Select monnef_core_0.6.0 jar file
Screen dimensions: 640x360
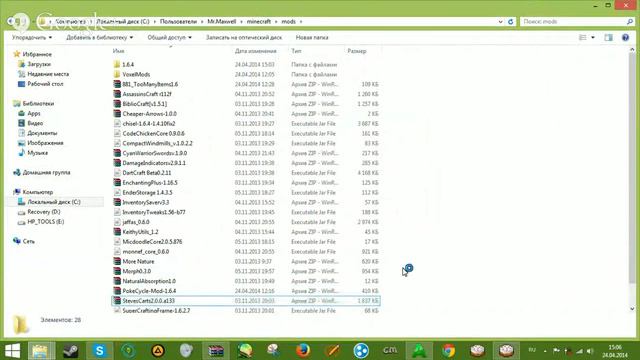click(145, 251)
